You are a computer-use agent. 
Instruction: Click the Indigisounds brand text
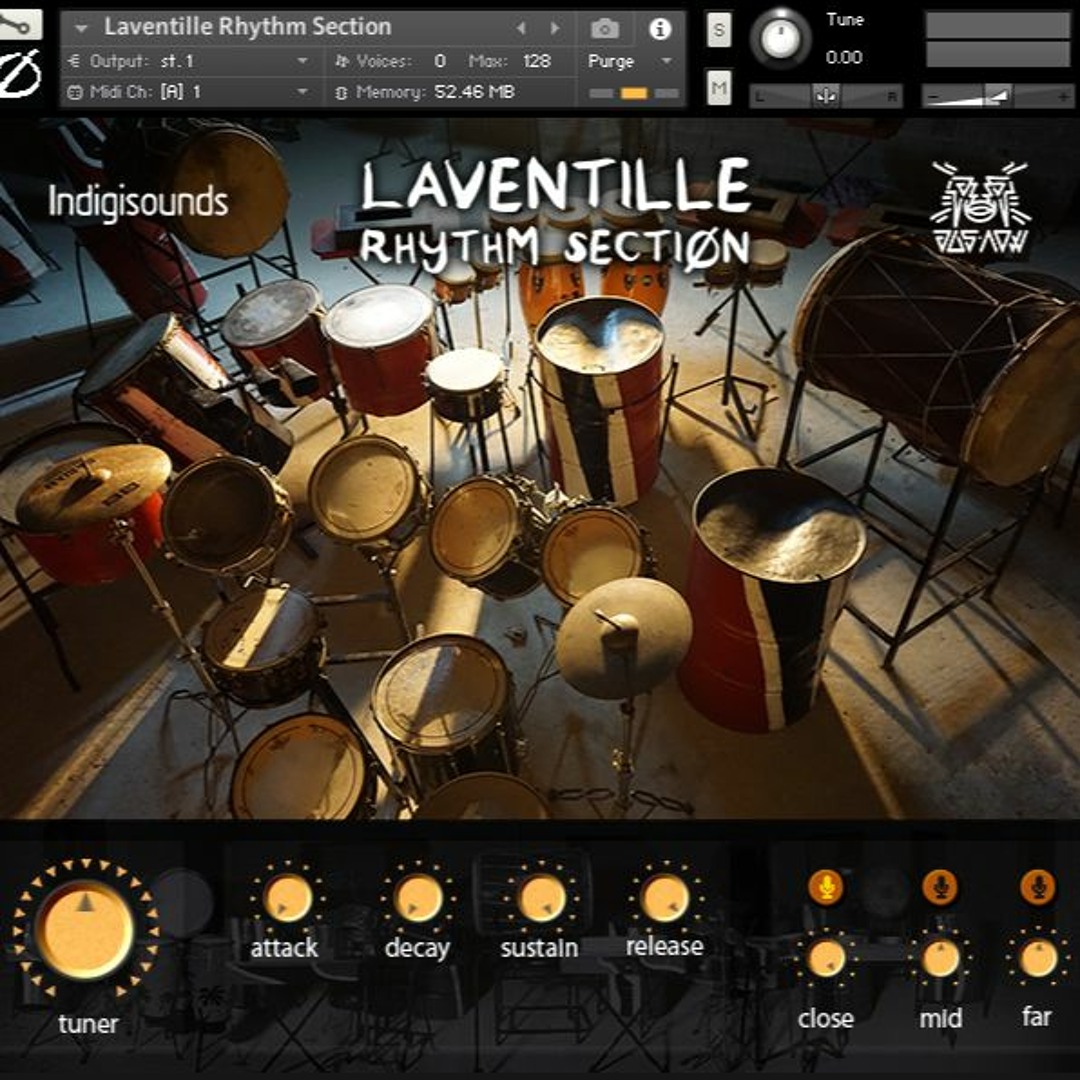point(138,201)
